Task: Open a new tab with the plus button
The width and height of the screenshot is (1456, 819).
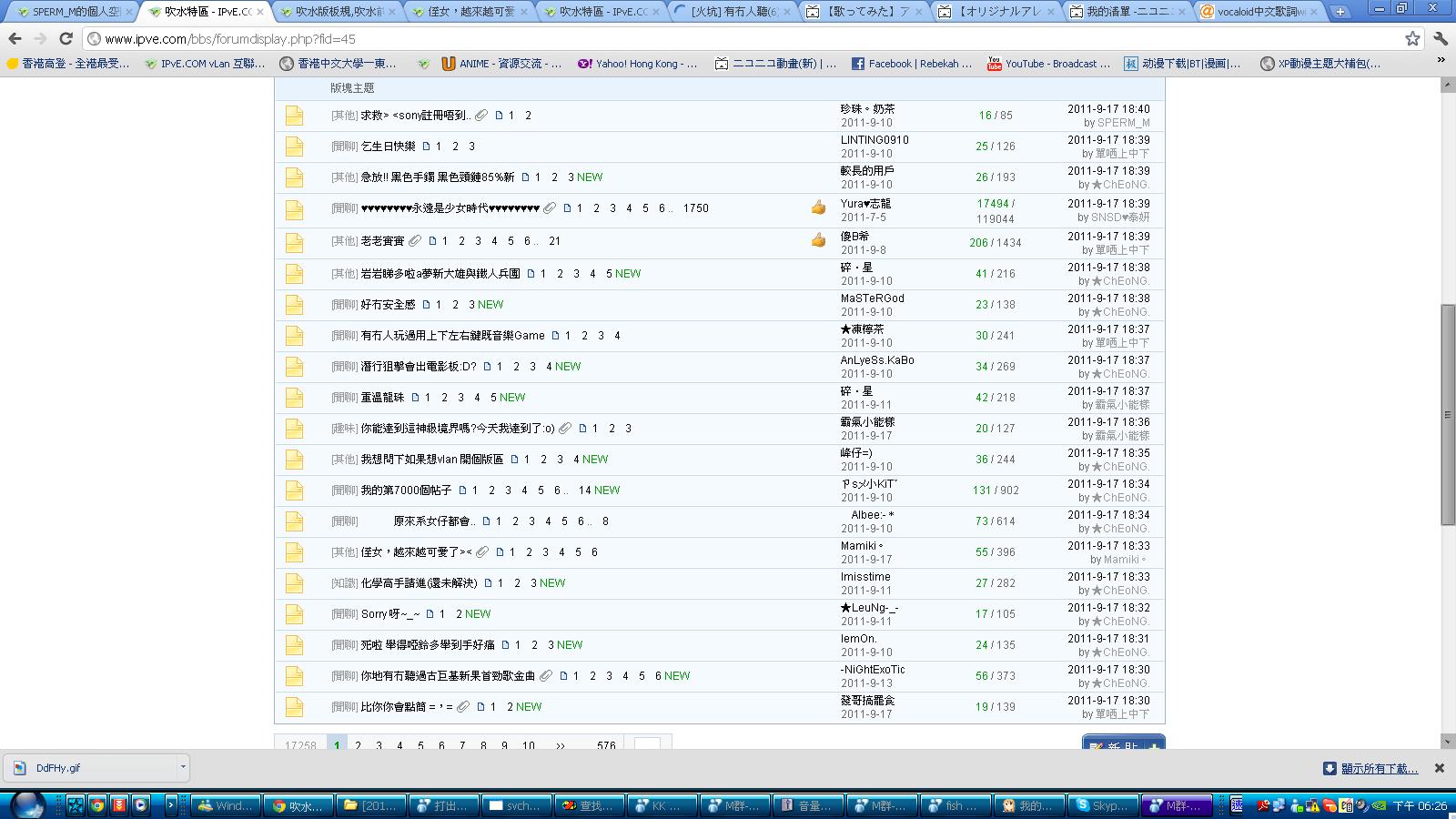Action: [1340, 12]
